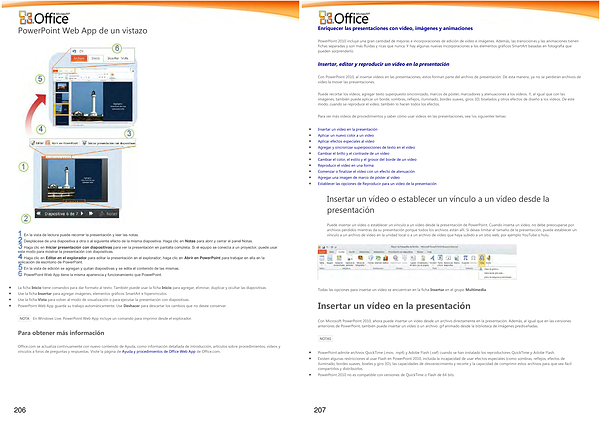Click the lighthouse slide in editing view image
Screen dimensions: 600x424
(102, 101)
